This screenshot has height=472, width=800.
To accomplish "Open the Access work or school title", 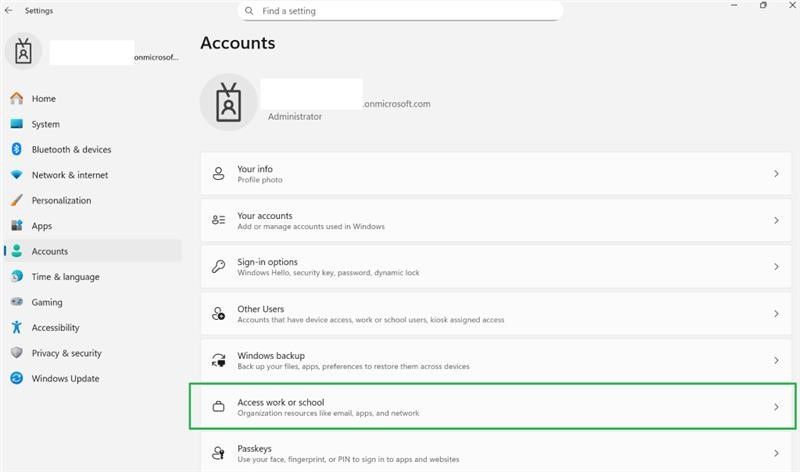I will [281, 402].
